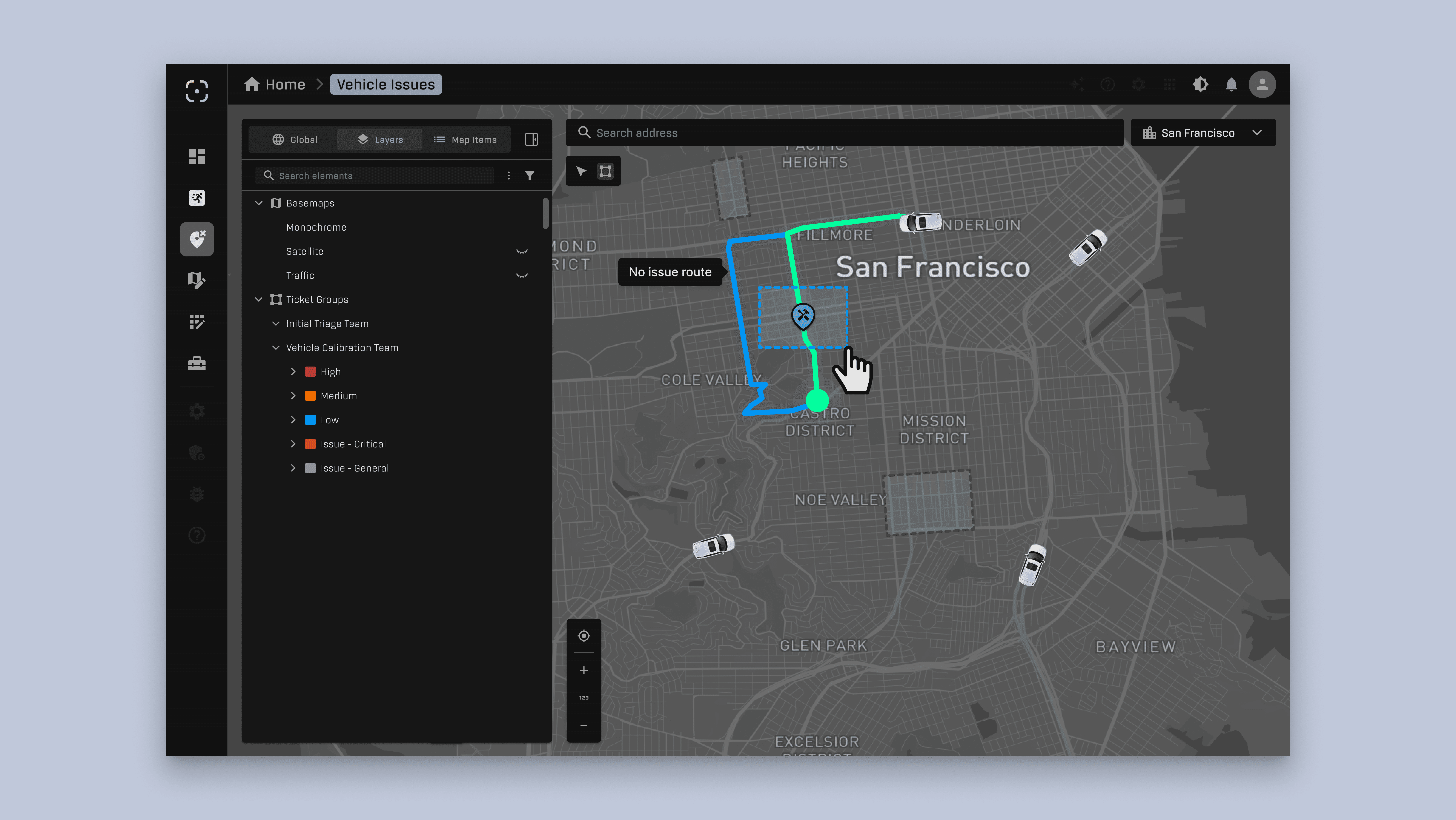Screen dimensions: 1456x820
Task: Open the San Francisco city dropdown
Action: pyautogui.click(x=1203, y=133)
